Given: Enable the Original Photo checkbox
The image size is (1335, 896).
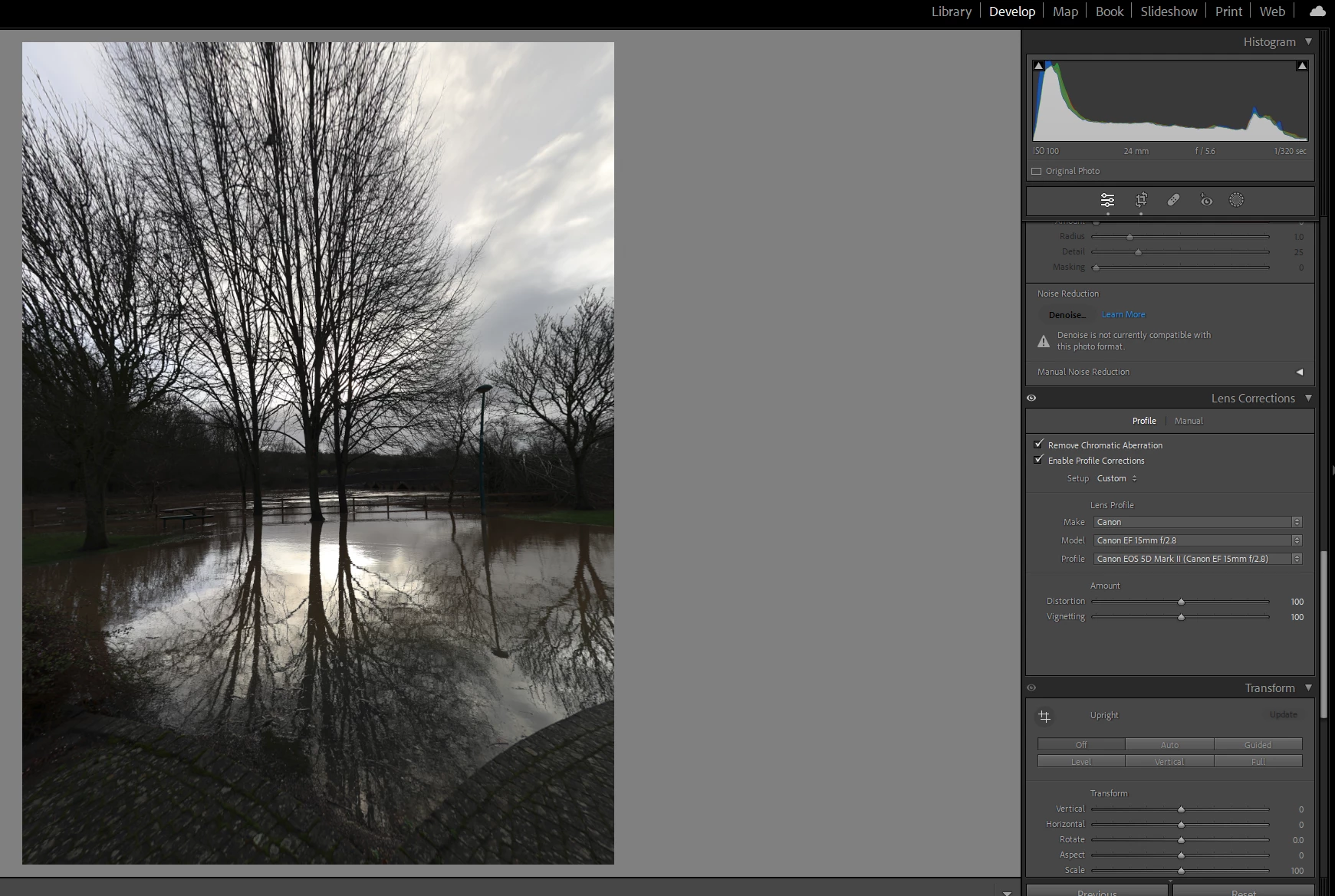Looking at the screenshot, I should [x=1037, y=171].
